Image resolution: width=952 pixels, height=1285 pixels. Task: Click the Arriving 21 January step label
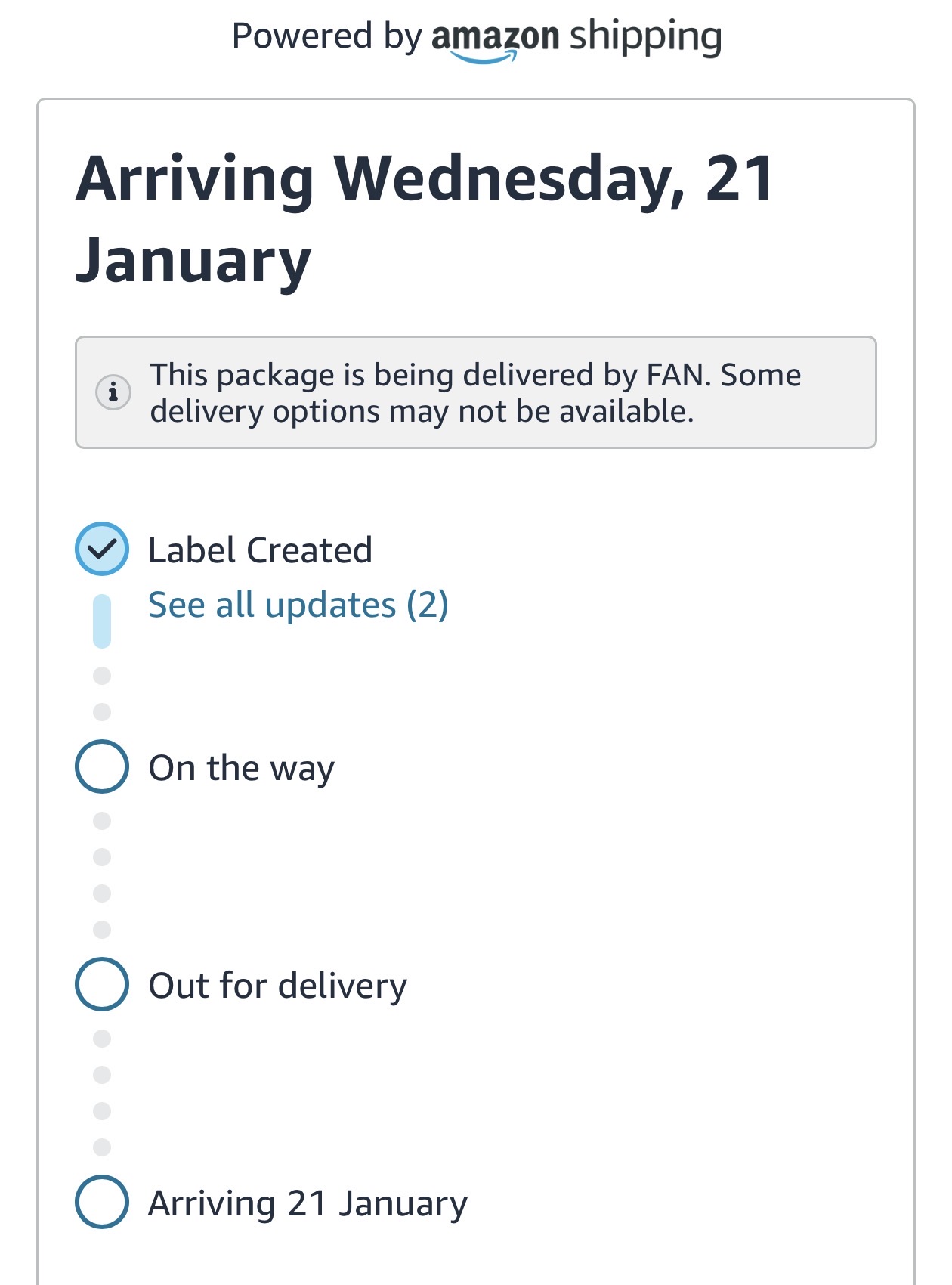(x=308, y=1203)
